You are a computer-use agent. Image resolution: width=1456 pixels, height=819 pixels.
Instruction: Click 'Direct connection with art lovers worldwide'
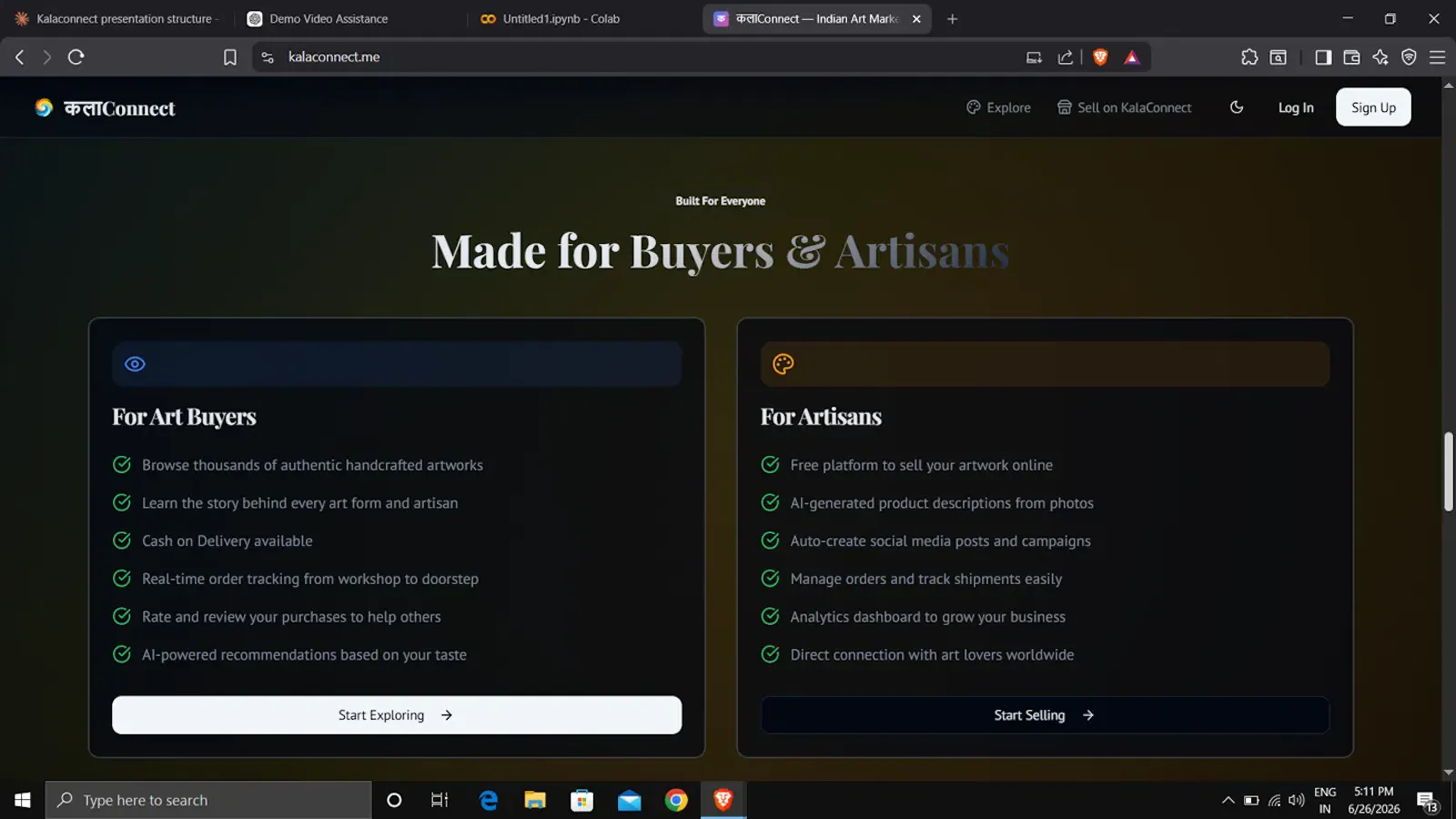pyautogui.click(x=932, y=655)
